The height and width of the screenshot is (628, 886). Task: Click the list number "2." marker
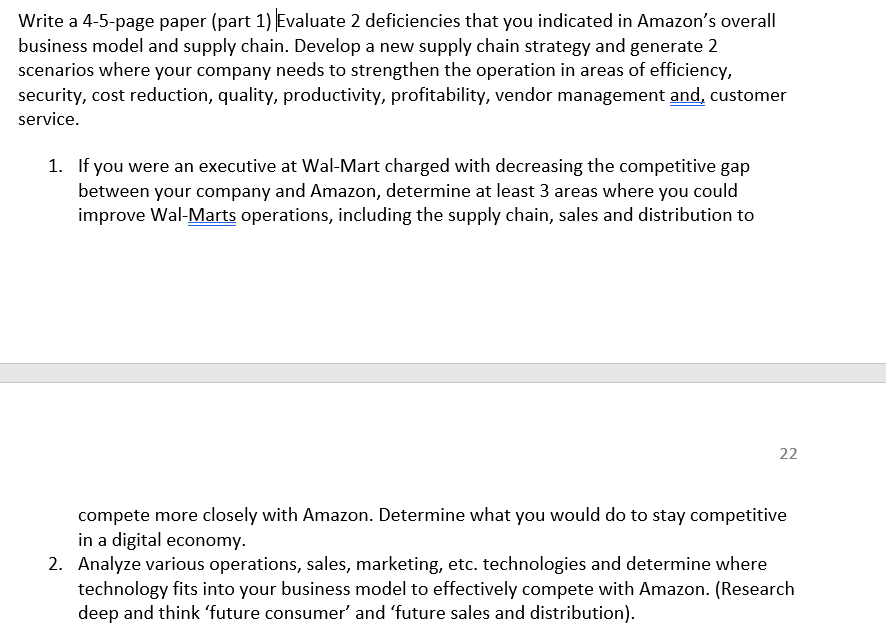[55, 564]
